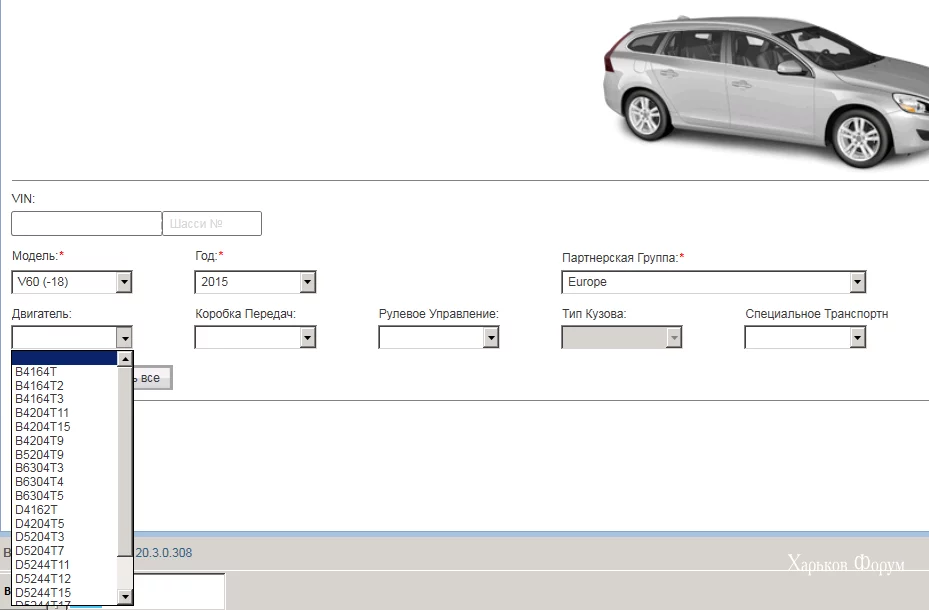Image resolution: width=929 pixels, height=610 pixels.
Task: Click the Шасси № input field
Action: (212, 223)
